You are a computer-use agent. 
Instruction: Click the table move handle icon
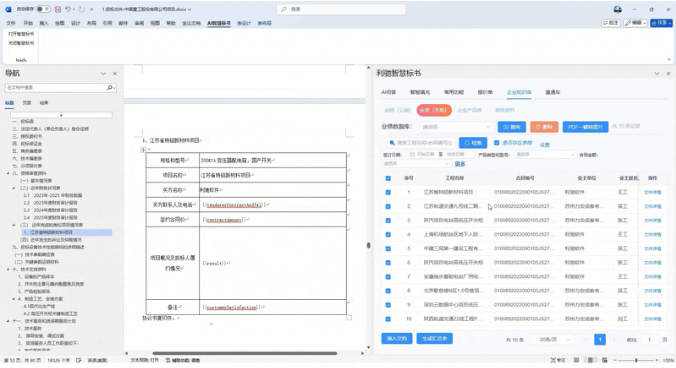(143, 150)
